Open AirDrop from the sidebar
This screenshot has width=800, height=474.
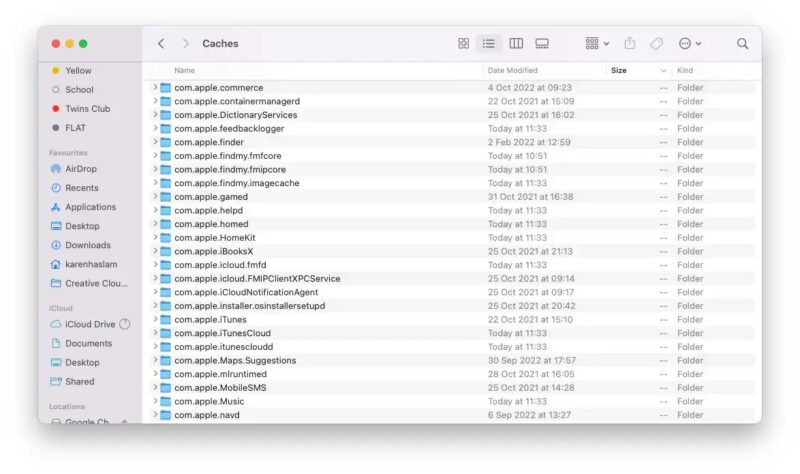click(81, 169)
